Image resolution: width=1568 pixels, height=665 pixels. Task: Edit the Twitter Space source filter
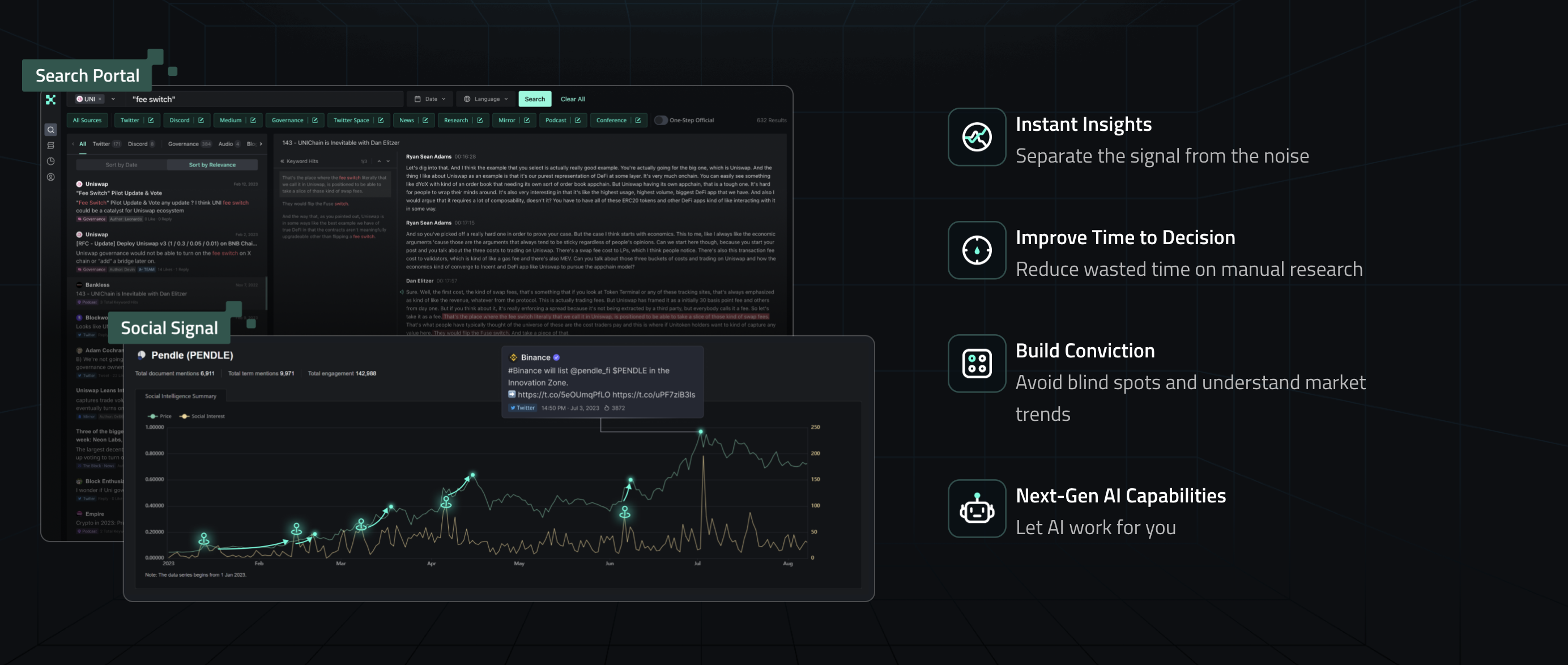point(381,121)
